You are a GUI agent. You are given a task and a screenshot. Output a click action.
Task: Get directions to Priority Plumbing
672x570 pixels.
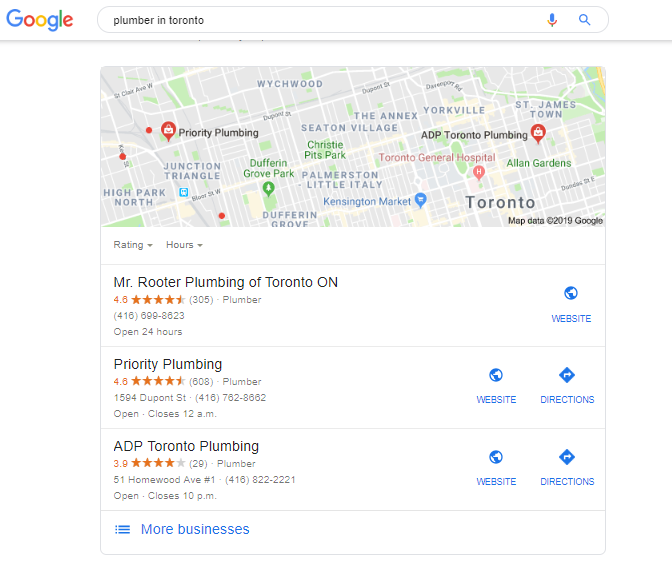click(x=567, y=375)
